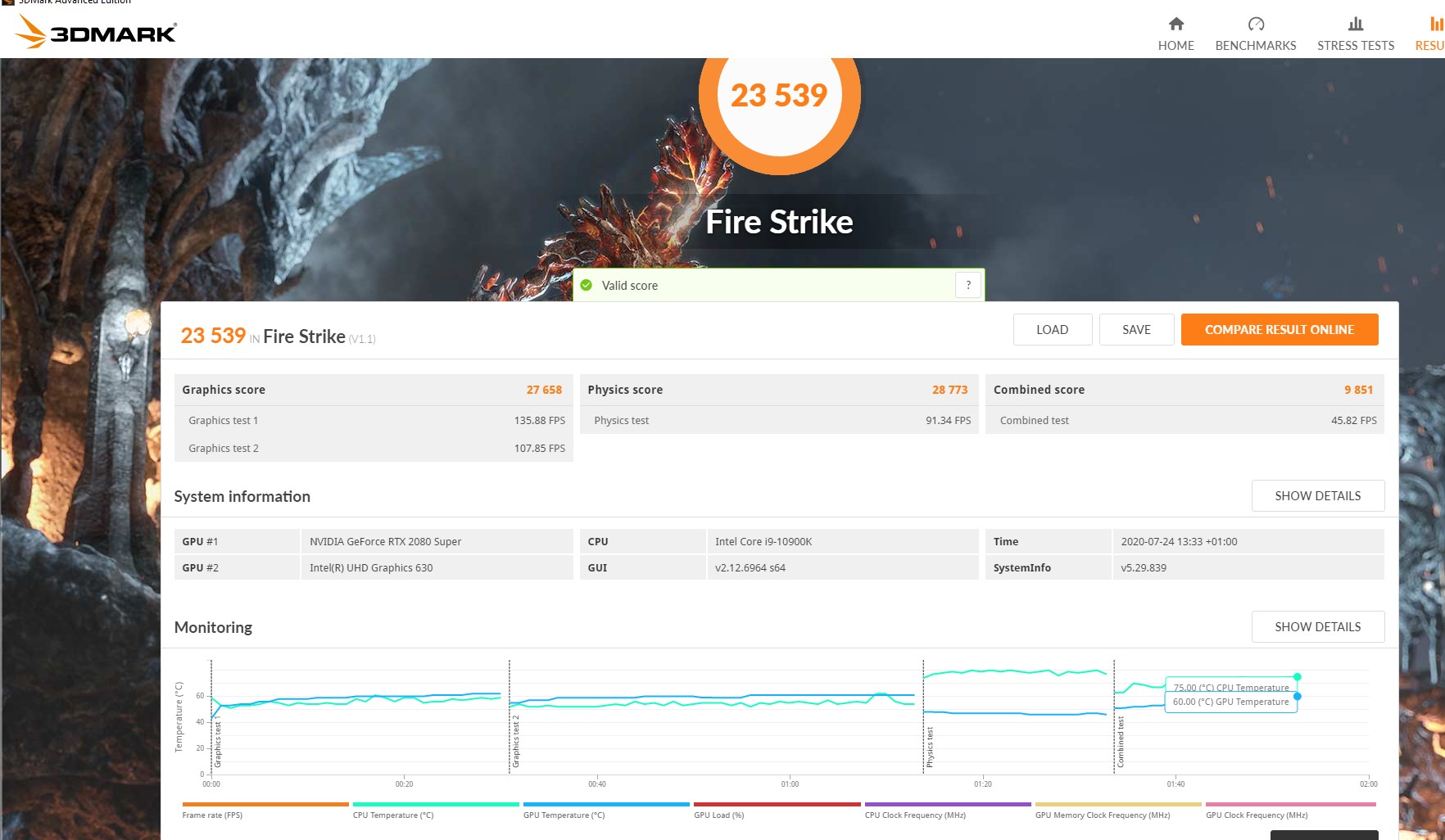Click the large 23 539 score circle
This screenshot has width=1445, height=840.
click(x=779, y=97)
